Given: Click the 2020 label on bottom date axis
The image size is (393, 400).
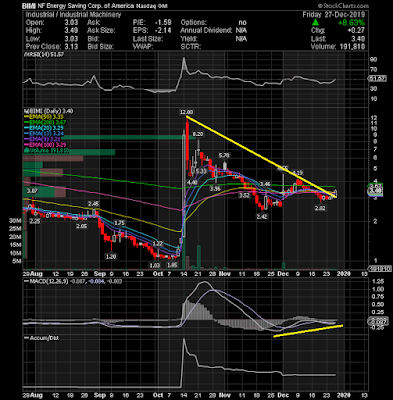Looking at the screenshot, I should [344, 396].
